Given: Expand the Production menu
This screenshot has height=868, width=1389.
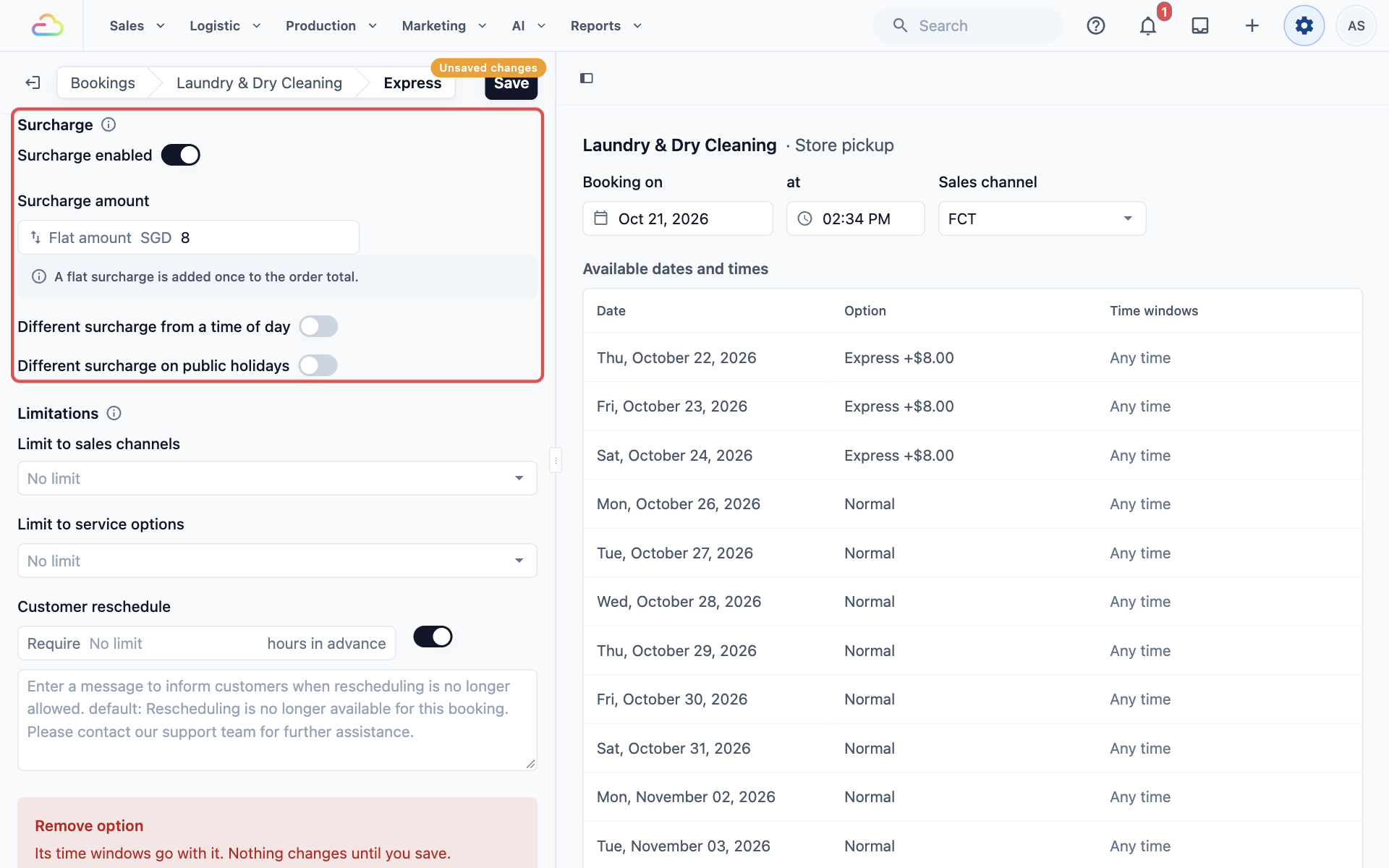Looking at the screenshot, I should (x=331, y=25).
